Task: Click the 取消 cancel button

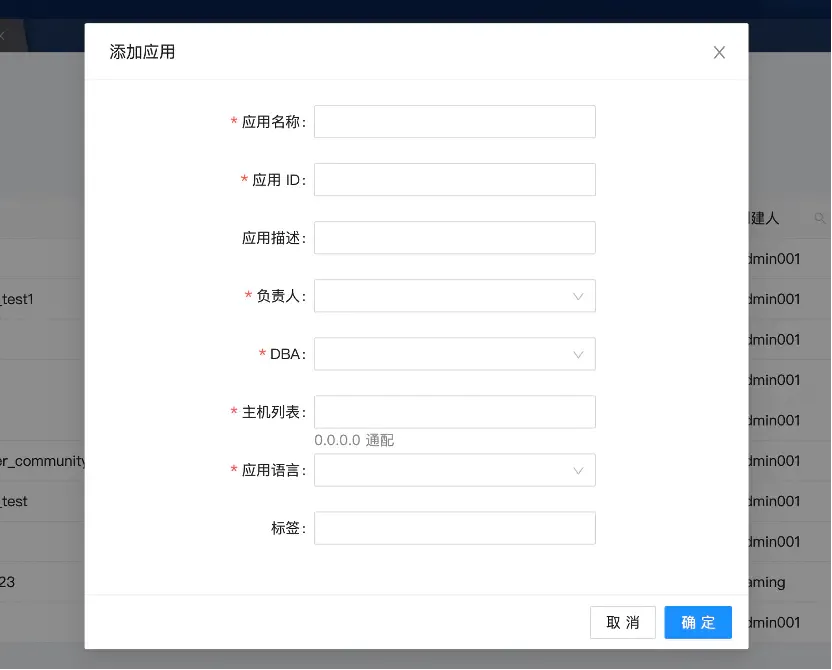Action: click(622, 622)
